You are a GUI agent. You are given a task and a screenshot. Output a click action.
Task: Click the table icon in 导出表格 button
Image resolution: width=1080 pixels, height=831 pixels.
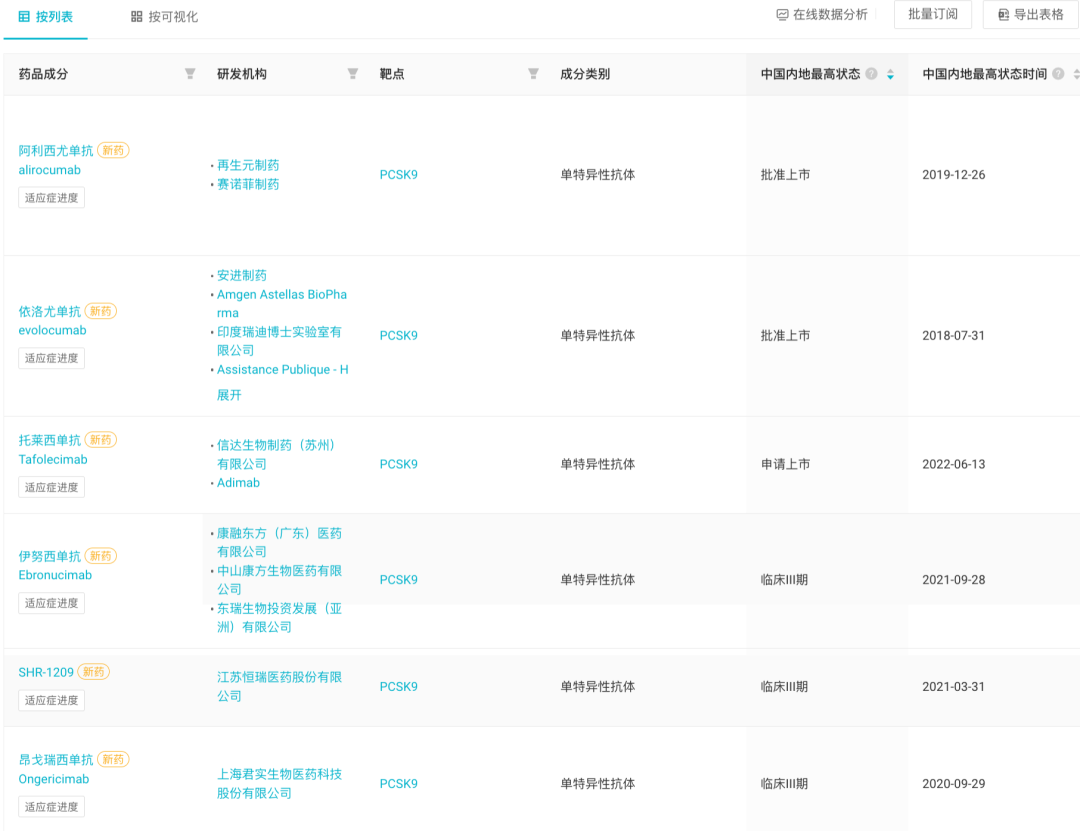coord(1004,14)
